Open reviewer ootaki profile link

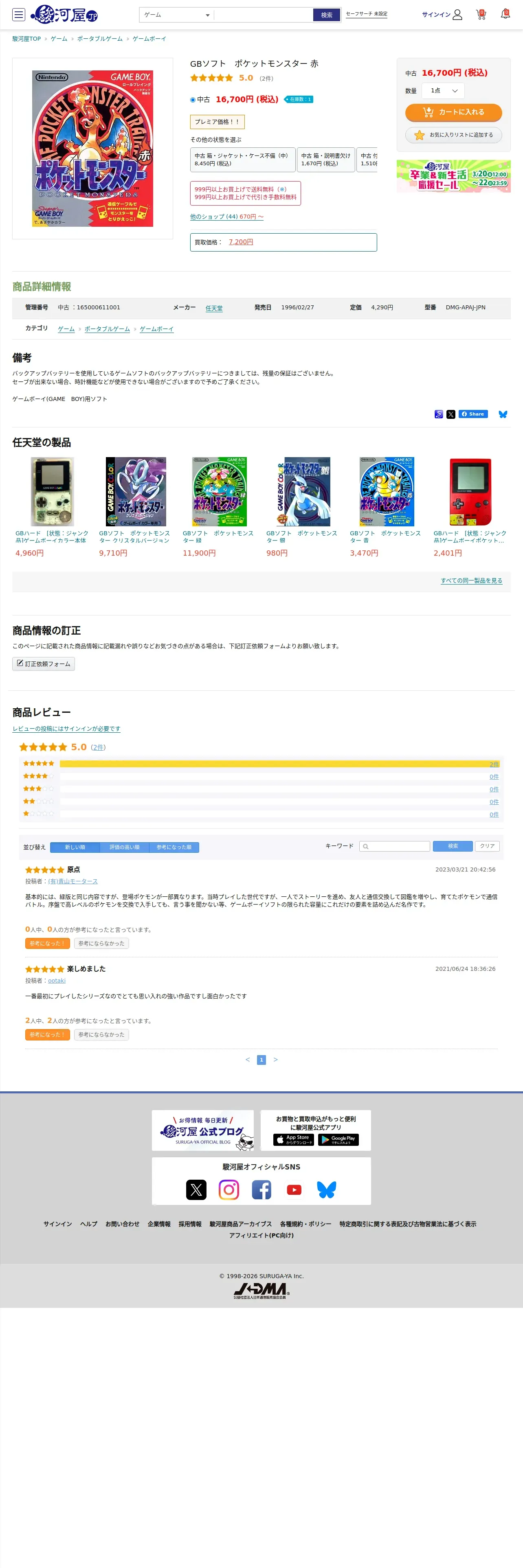click(x=57, y=981)
